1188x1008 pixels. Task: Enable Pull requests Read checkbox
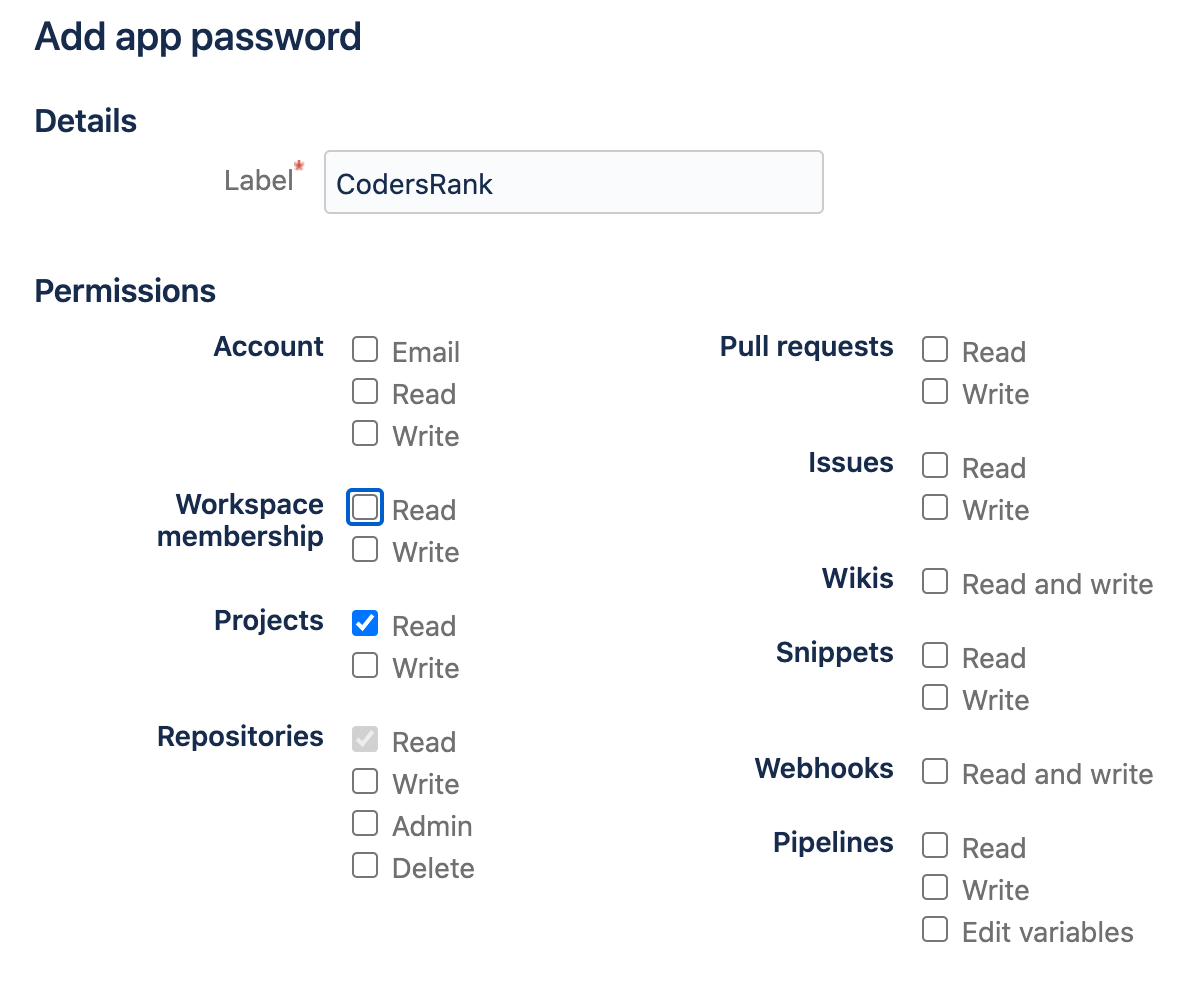pos(935,350)
